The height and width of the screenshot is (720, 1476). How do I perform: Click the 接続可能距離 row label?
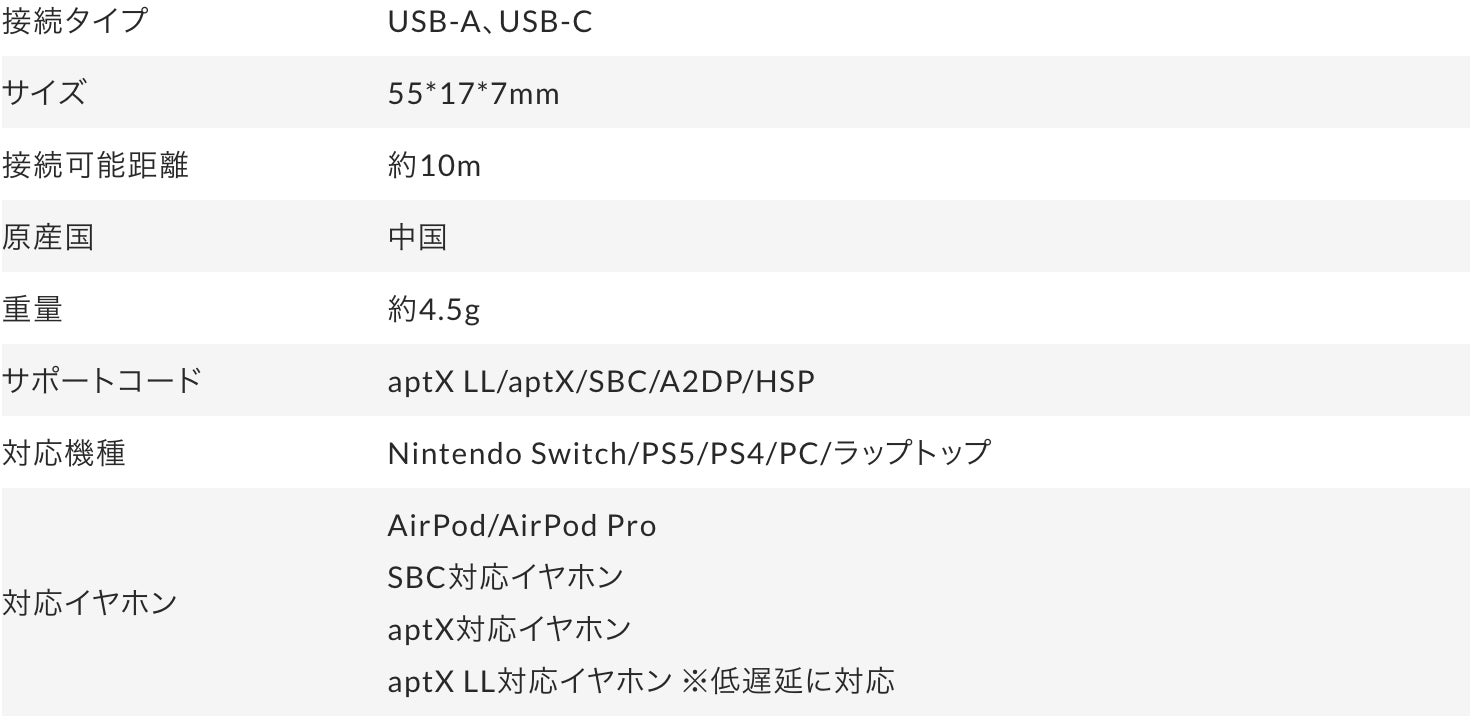coord(95,165)
